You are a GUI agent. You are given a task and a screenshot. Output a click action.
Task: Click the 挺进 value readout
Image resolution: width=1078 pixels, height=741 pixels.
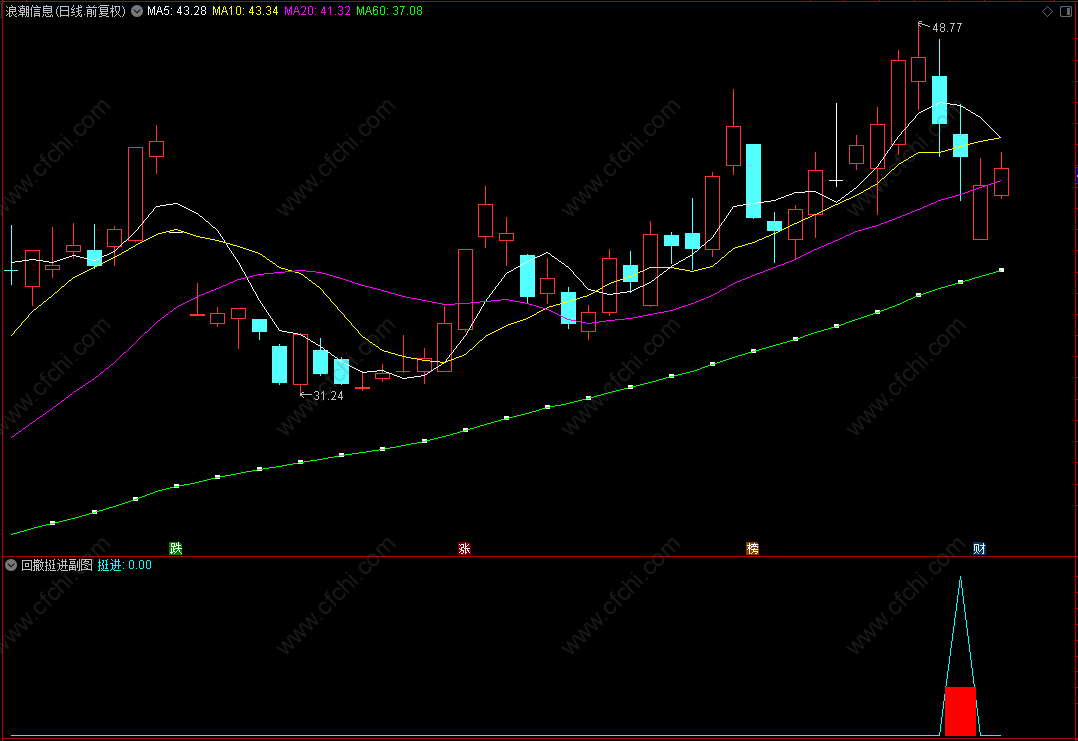tap(124, 565)
